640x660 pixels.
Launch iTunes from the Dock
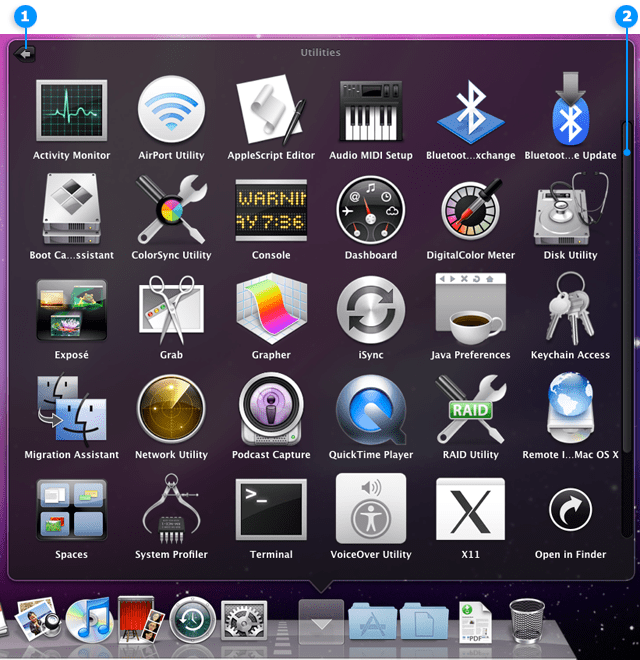88,618
